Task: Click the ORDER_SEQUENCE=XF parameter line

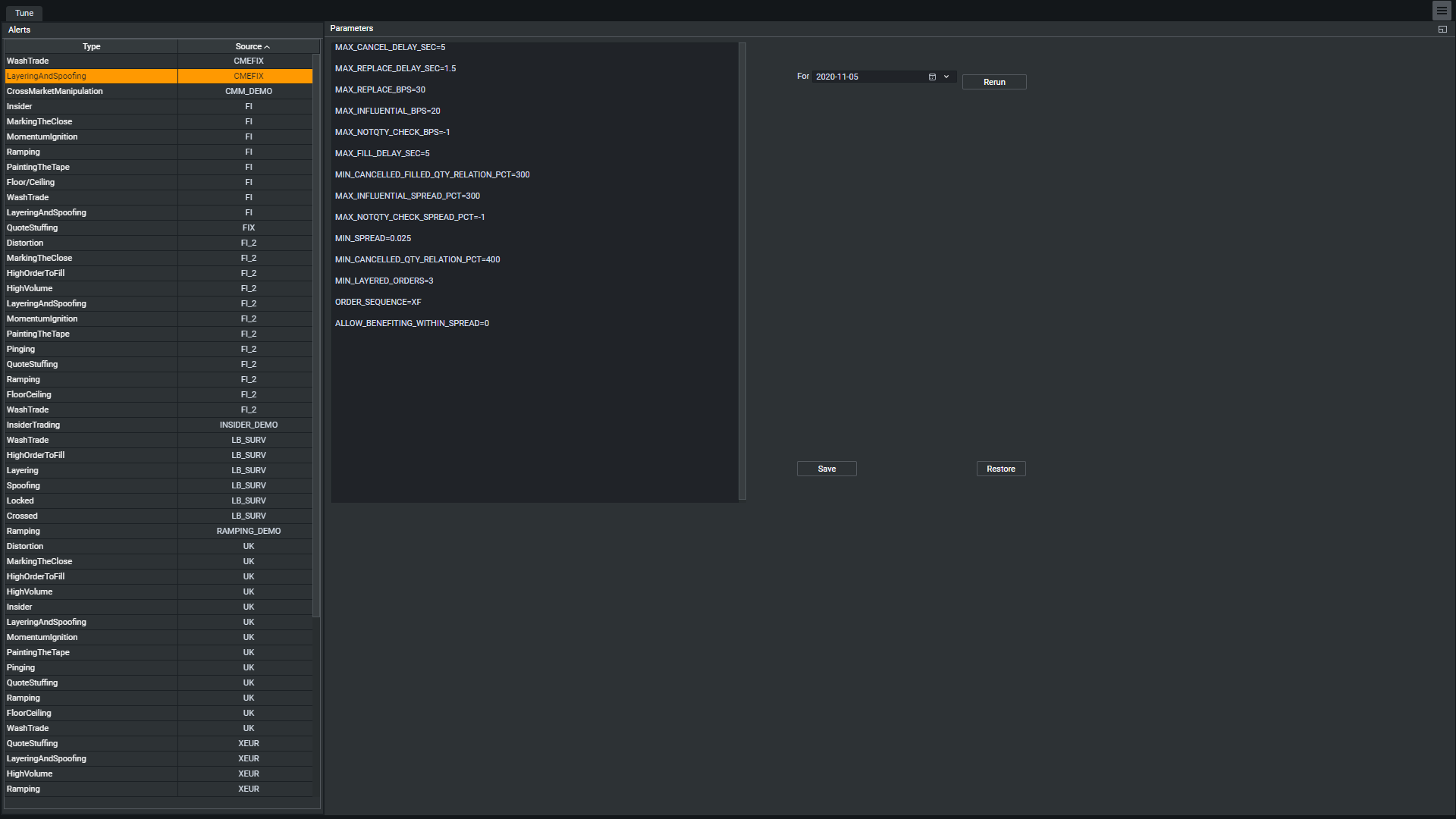Action: (x=378, y=302)
